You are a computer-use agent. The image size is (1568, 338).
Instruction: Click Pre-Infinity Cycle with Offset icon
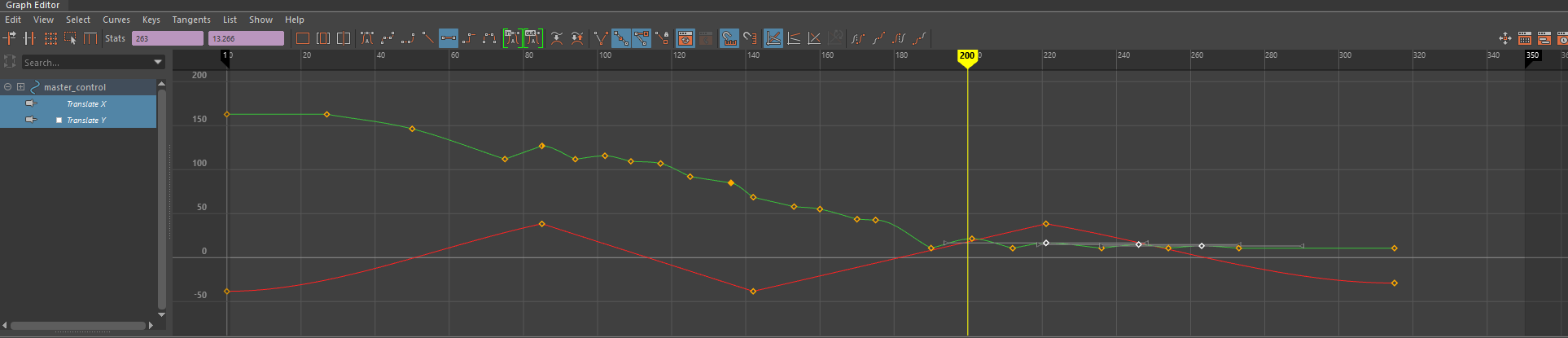(878, 38)
